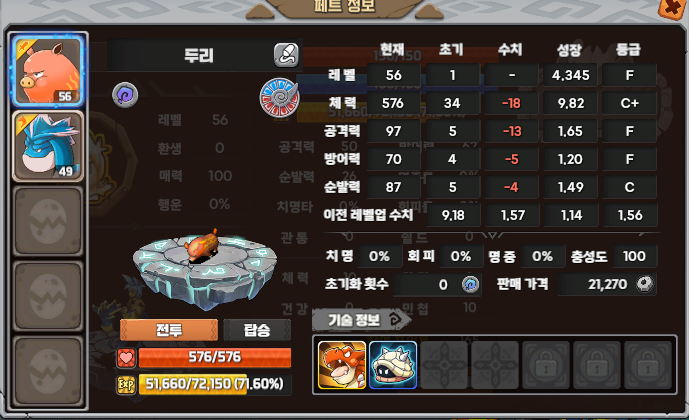Click the blue-red spiral shell emblem

pos(279,98)
